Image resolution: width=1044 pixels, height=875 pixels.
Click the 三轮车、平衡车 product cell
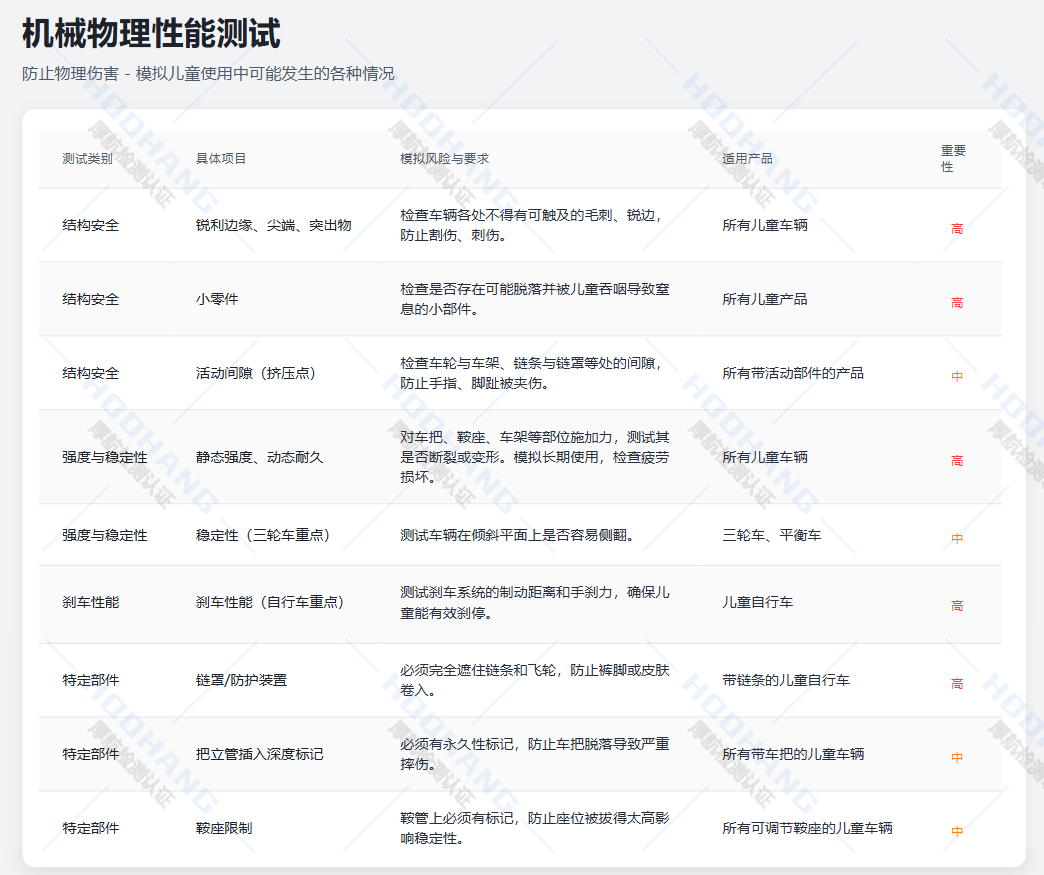[771, 535]
